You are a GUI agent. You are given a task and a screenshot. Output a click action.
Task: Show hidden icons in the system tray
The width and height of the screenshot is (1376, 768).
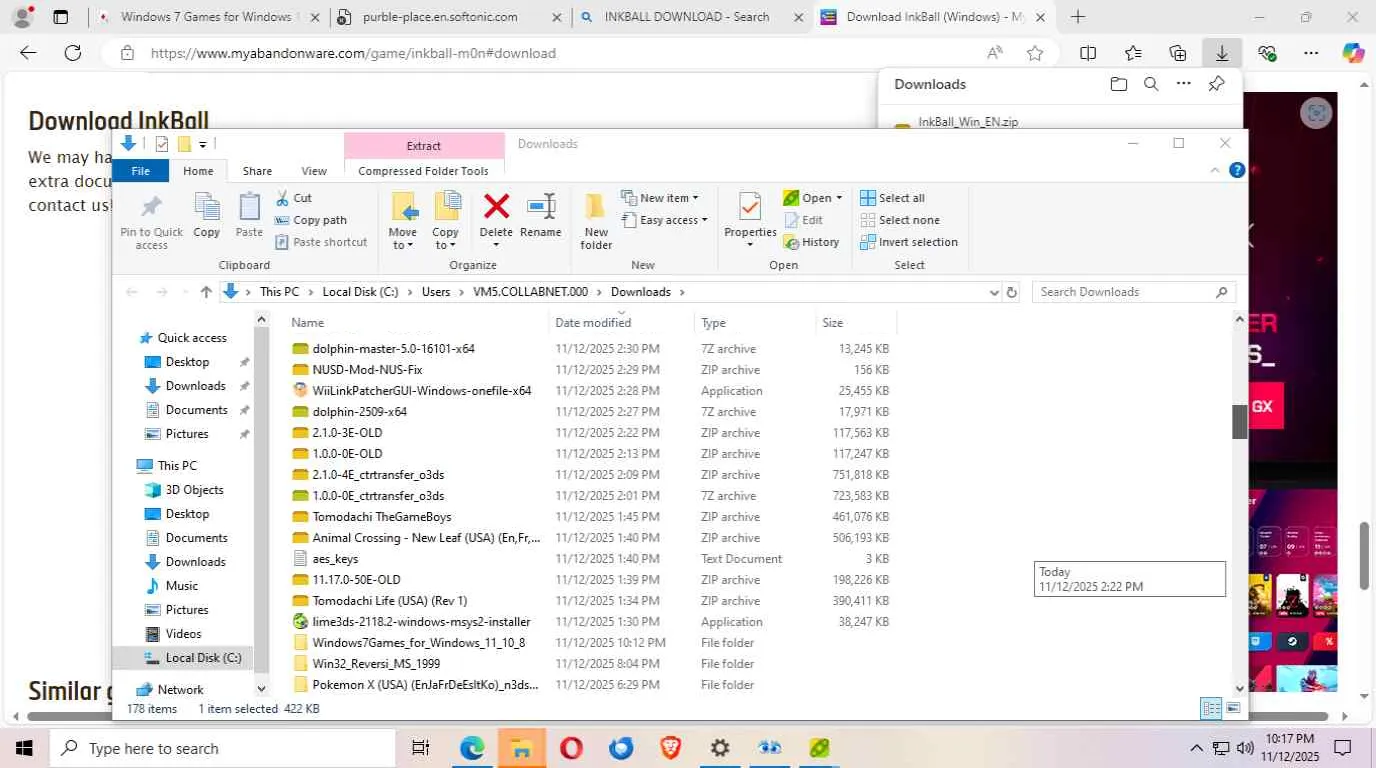(1196, 748)
